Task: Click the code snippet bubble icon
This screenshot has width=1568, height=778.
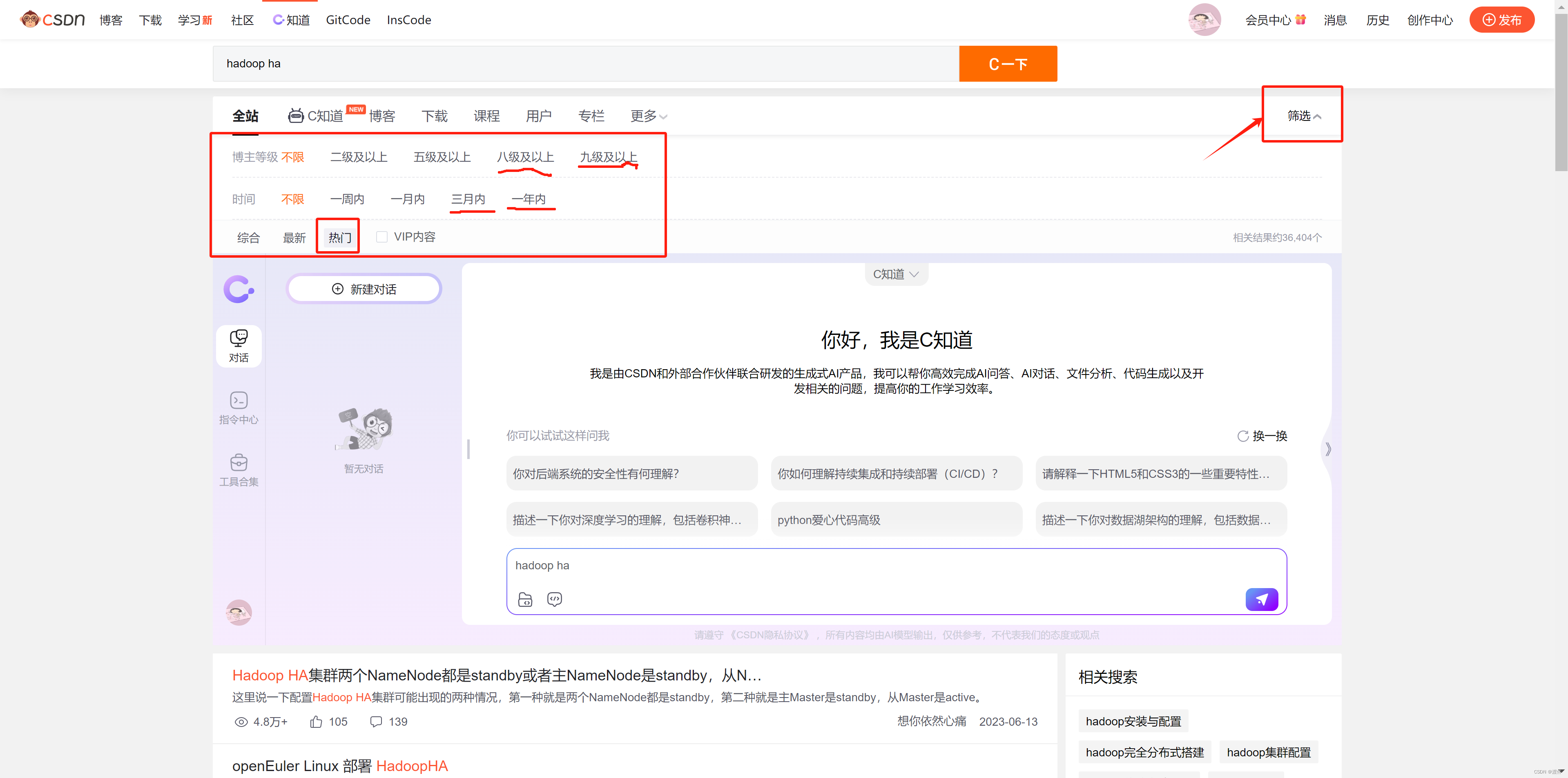Action: [554, 599]
